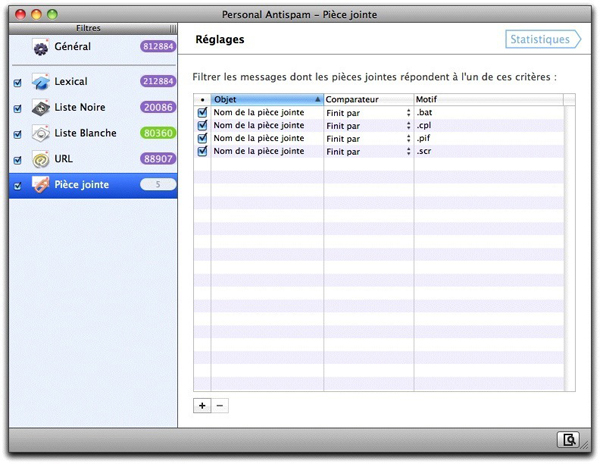Minimize the window with the yellow button

(36, 15)
